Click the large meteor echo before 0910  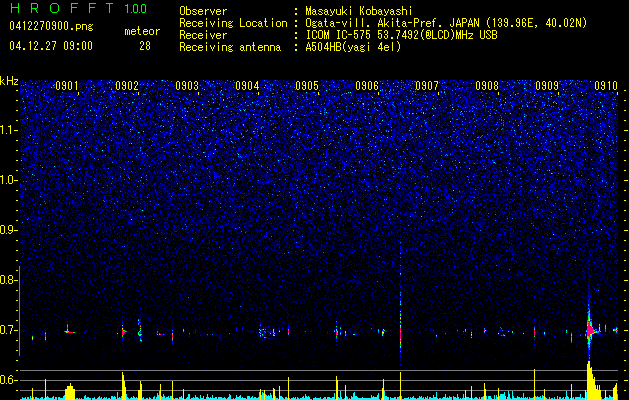point(589,330)
